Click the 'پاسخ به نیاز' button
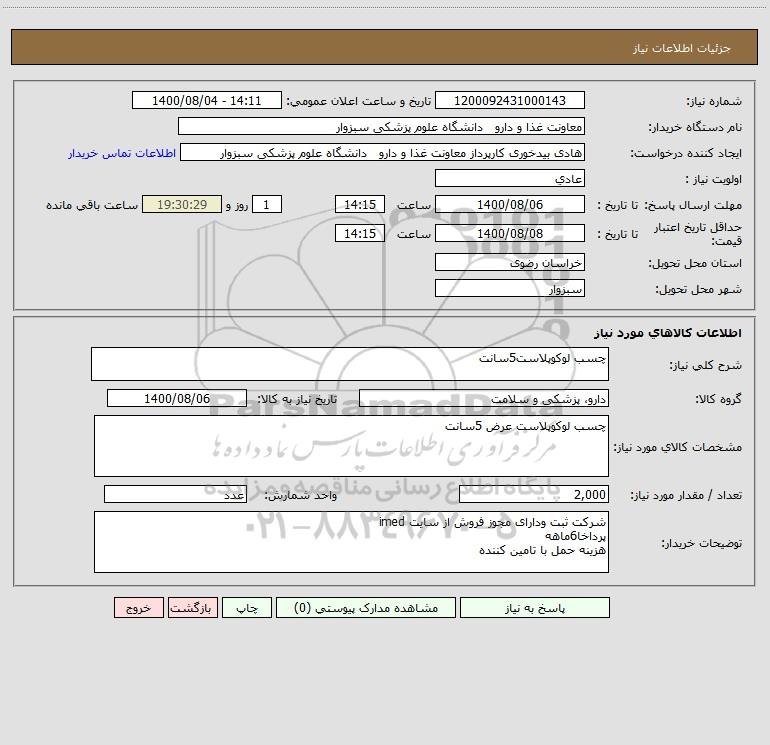This screenshot has width=770, height=745. [x=534, y=607]
